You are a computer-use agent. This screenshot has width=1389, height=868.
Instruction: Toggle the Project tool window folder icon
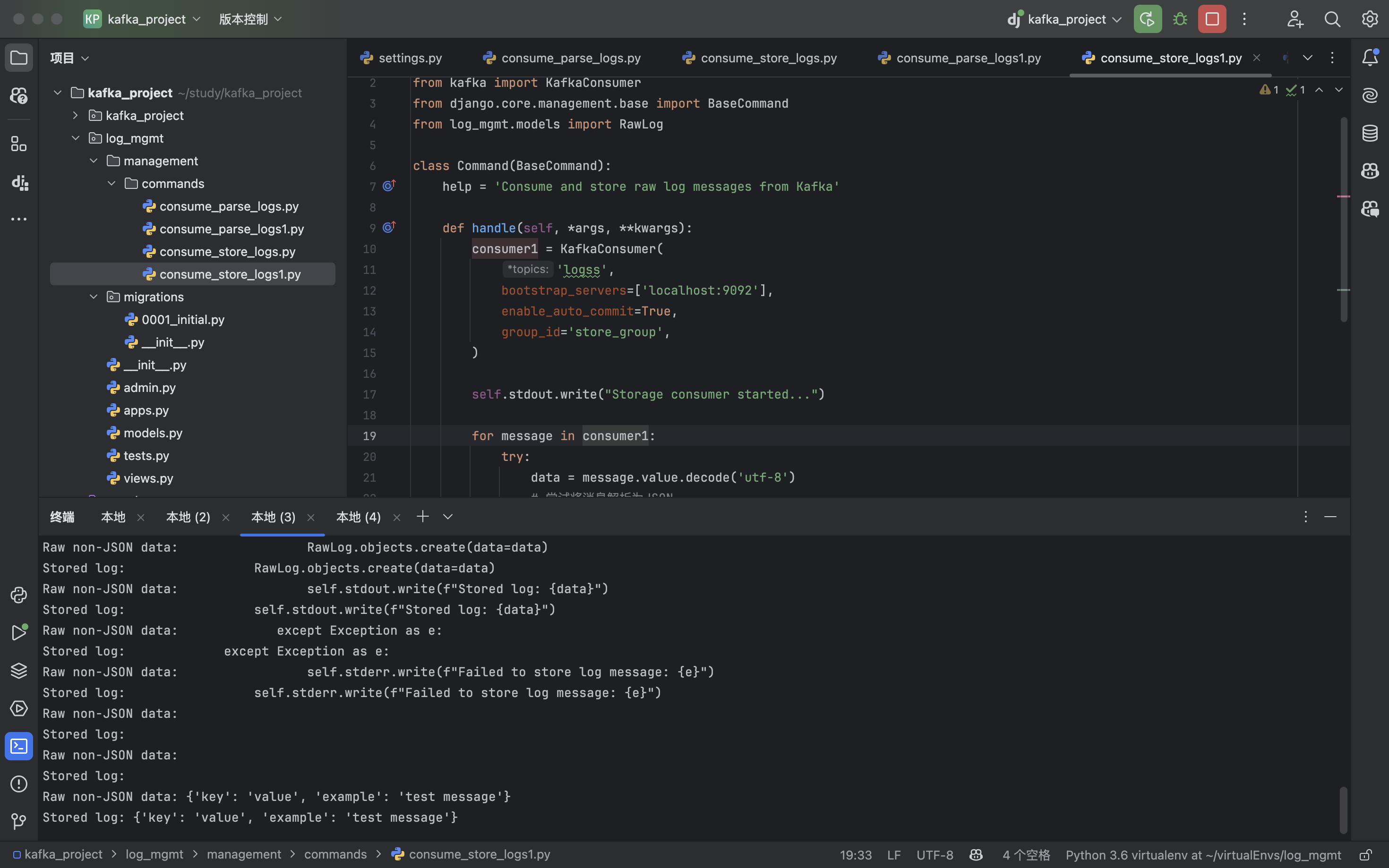(x=18, y=58)
